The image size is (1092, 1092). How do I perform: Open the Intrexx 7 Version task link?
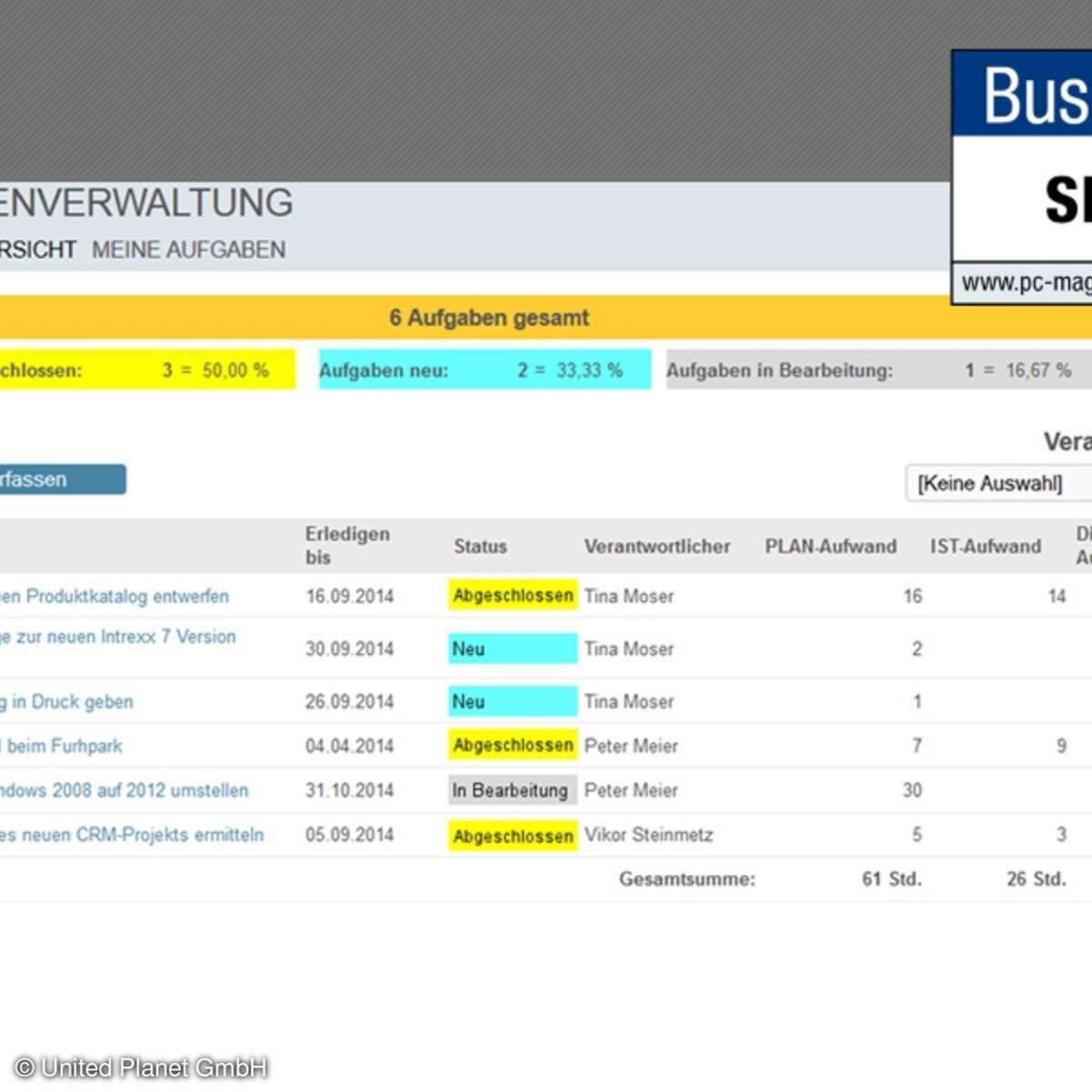pyautogui.click(x=118, y=637)
